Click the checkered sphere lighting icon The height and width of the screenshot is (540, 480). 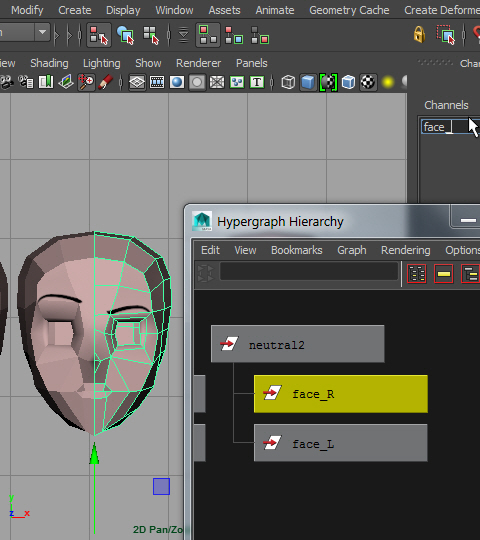point(368,82)
